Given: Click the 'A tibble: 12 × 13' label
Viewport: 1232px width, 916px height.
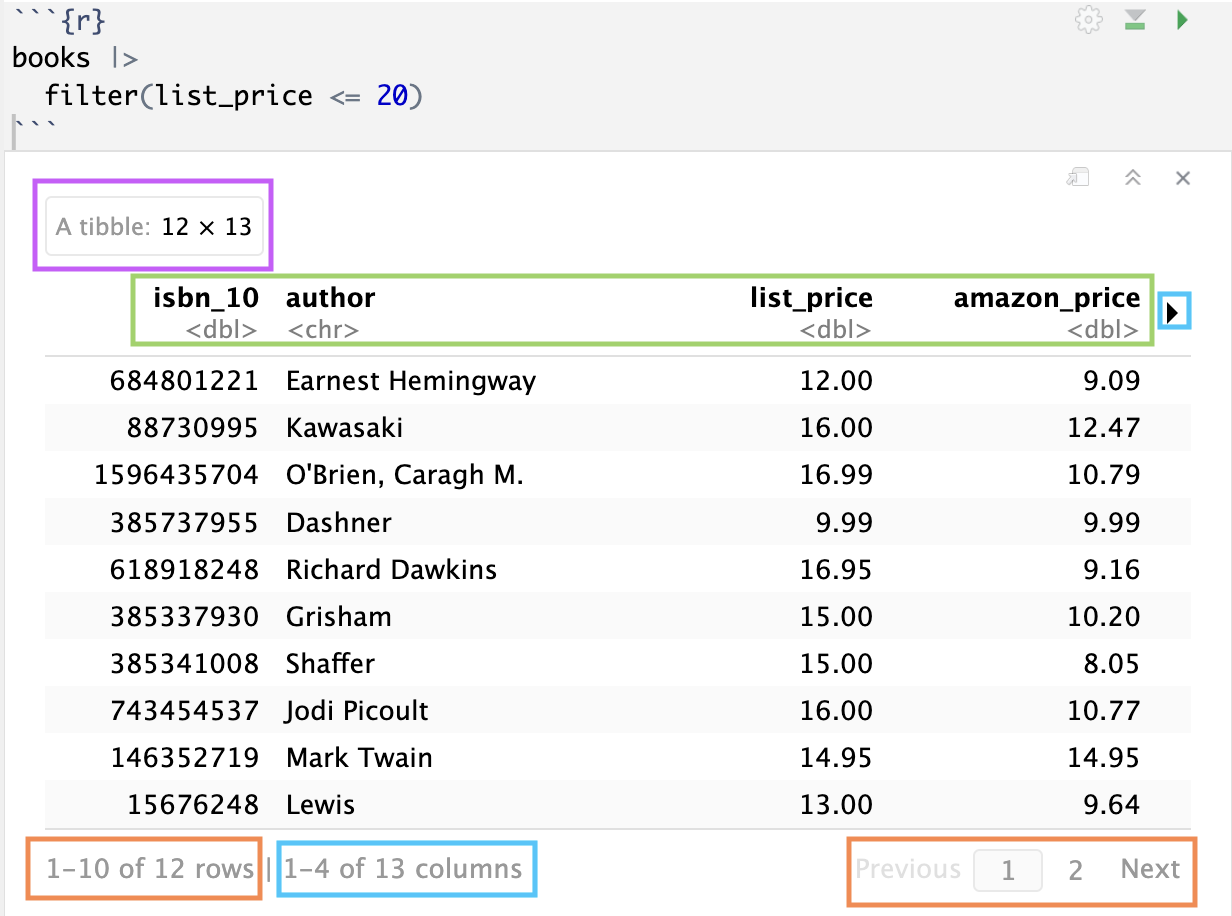Looking at the screenshot, I should (154, 227).
